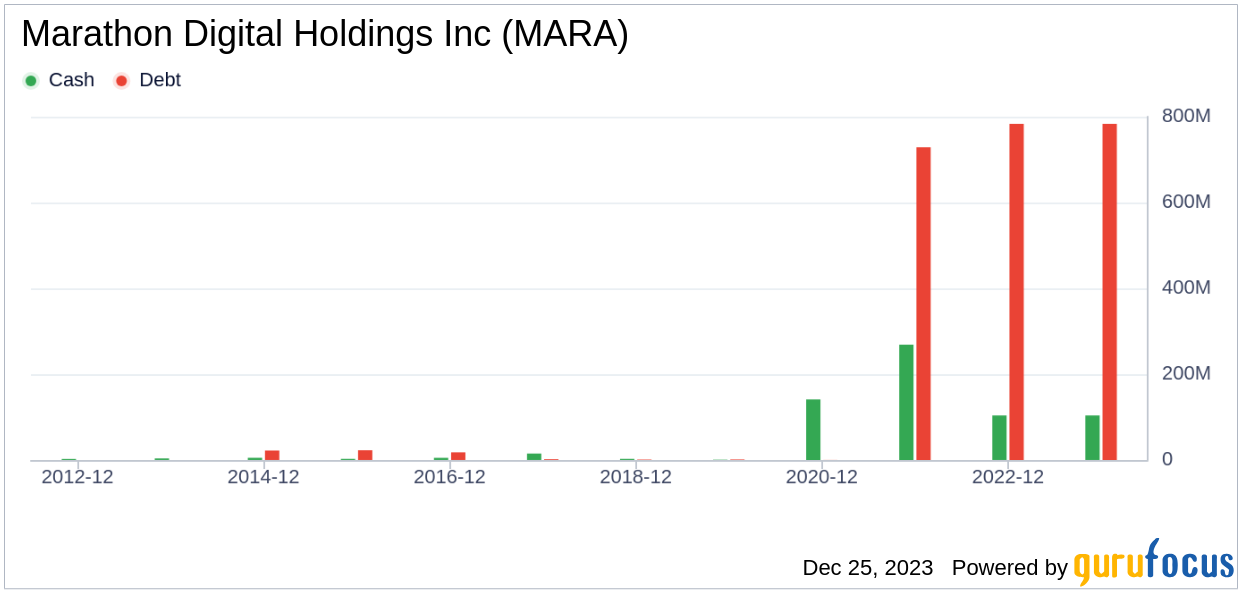Viewport: 1242px width, 593px height.
Task: Click the green Cash bar at 2022-12
Action: [999, 438]
